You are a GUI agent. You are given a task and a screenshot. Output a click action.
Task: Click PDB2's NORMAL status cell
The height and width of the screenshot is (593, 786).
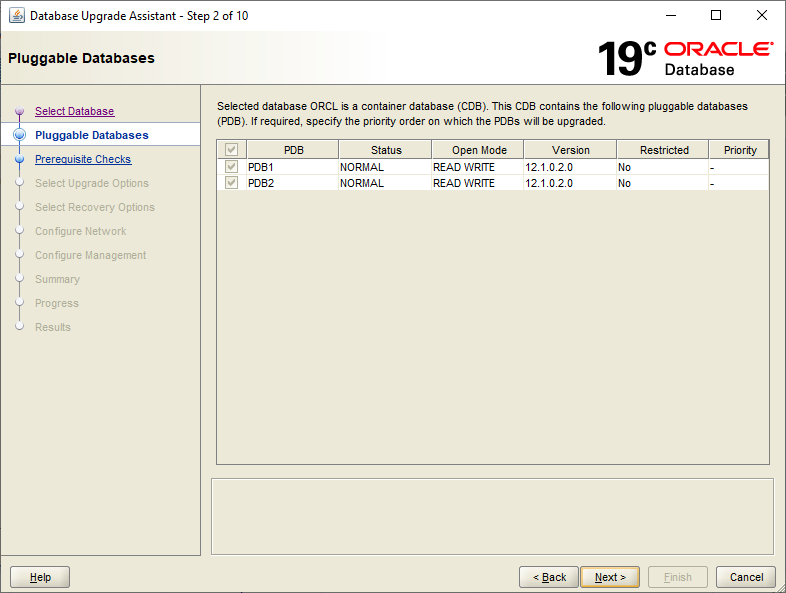(x=385, y=183)
